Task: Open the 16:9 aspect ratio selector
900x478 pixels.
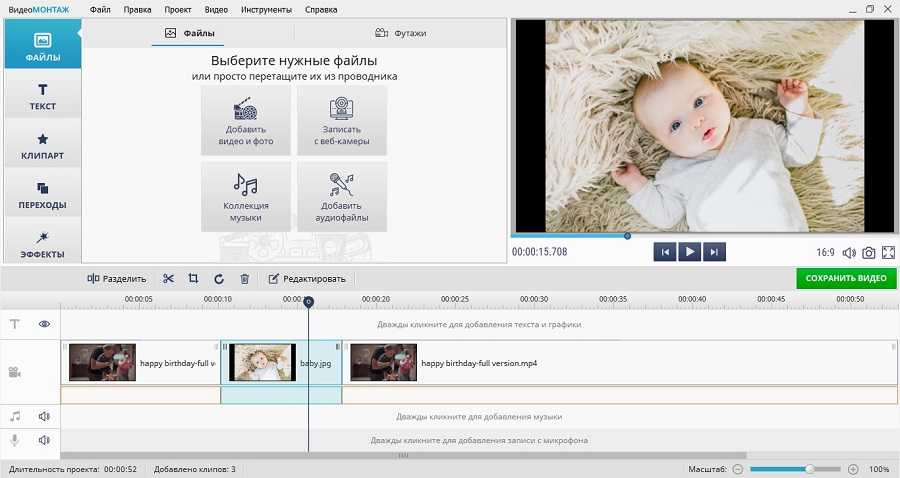Action: (825, 253)
